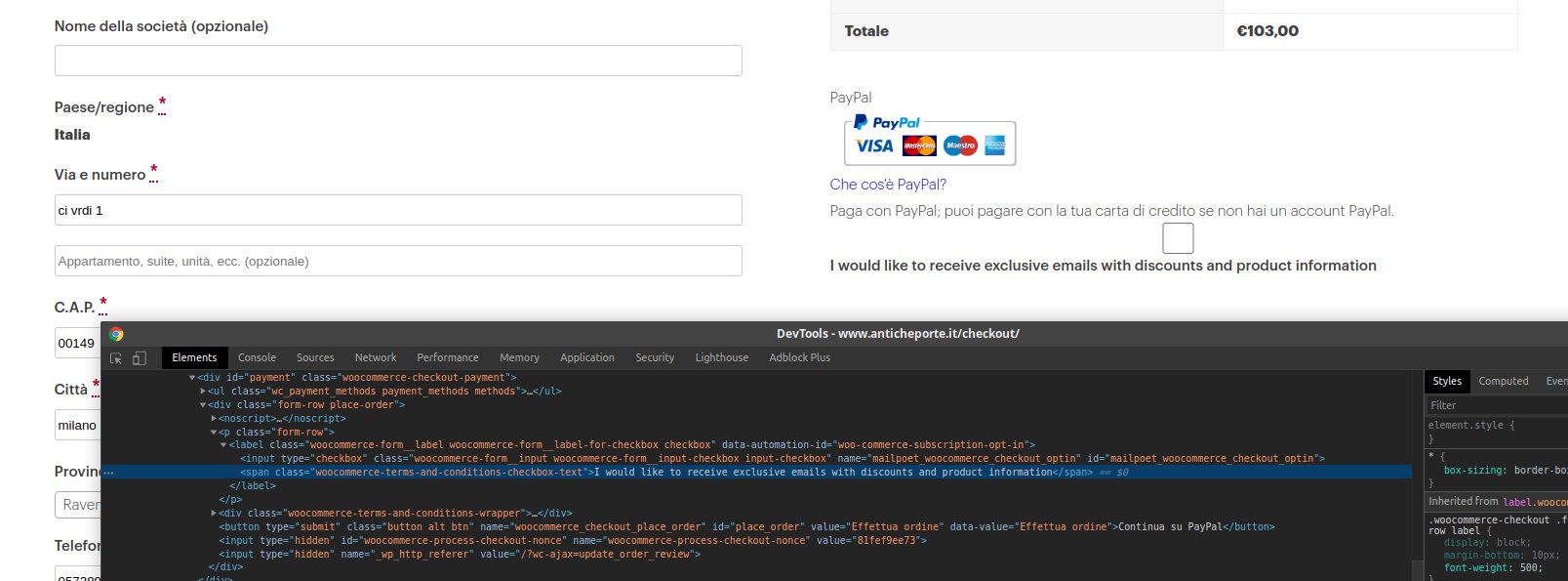Open the Lighthouse panel

coord(721,358)
